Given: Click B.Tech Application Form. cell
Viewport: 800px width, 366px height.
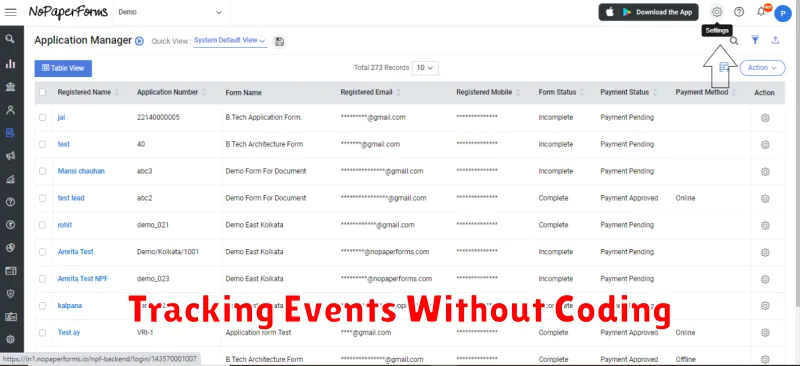Looking at the screenshot, I should [x=264, y=117].
